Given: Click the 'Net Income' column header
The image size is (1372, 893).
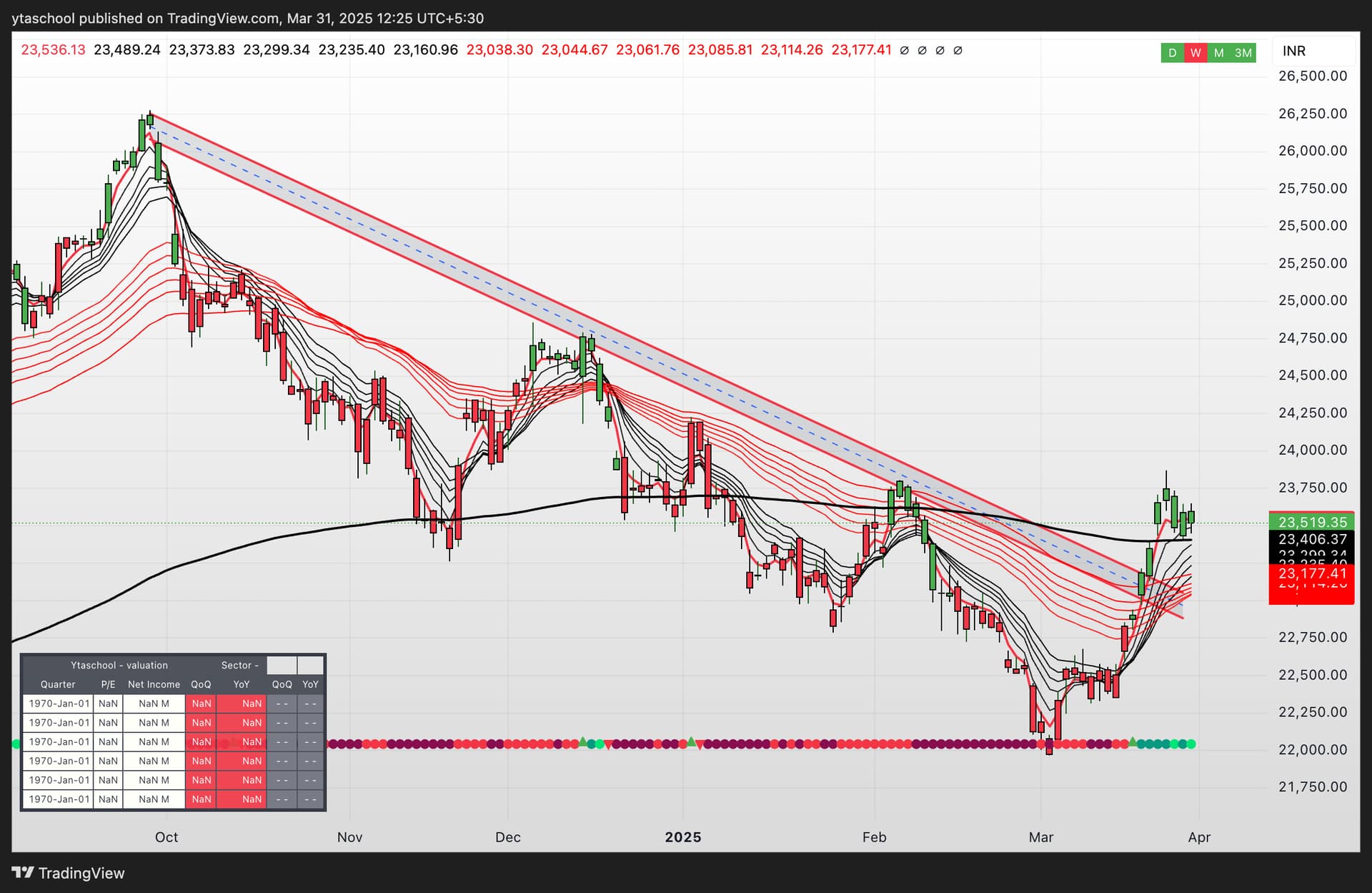Looking at the screenshot, I should point(154,684).
